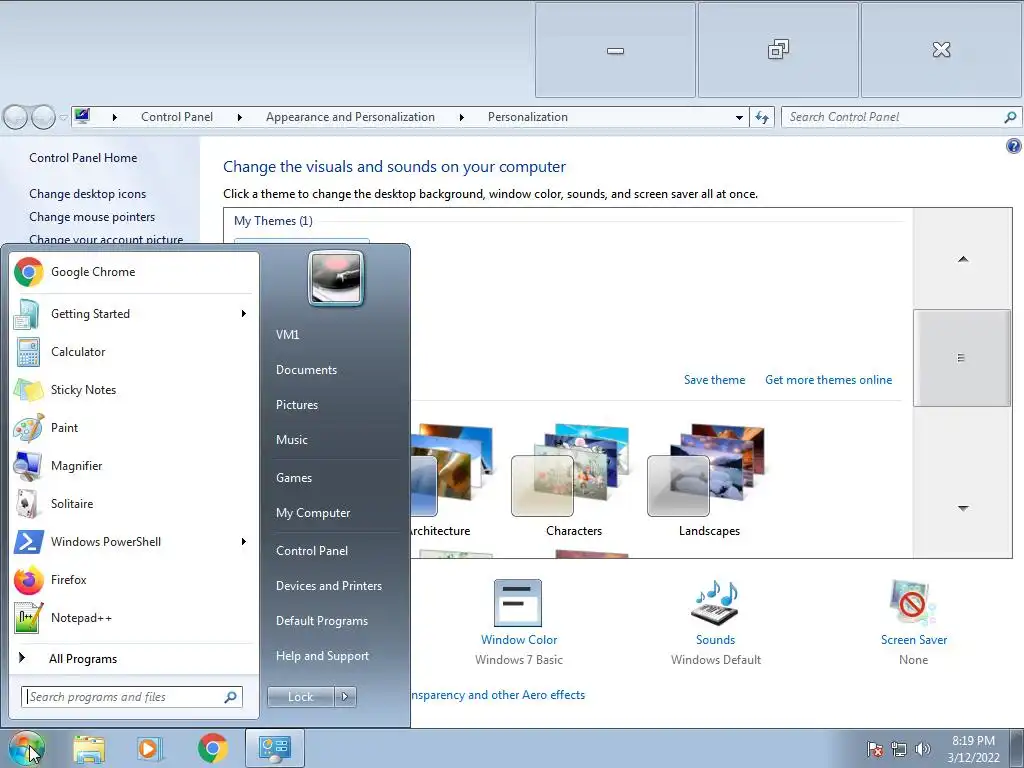Open the Help question mark icon

click(x=1013, y=146)
